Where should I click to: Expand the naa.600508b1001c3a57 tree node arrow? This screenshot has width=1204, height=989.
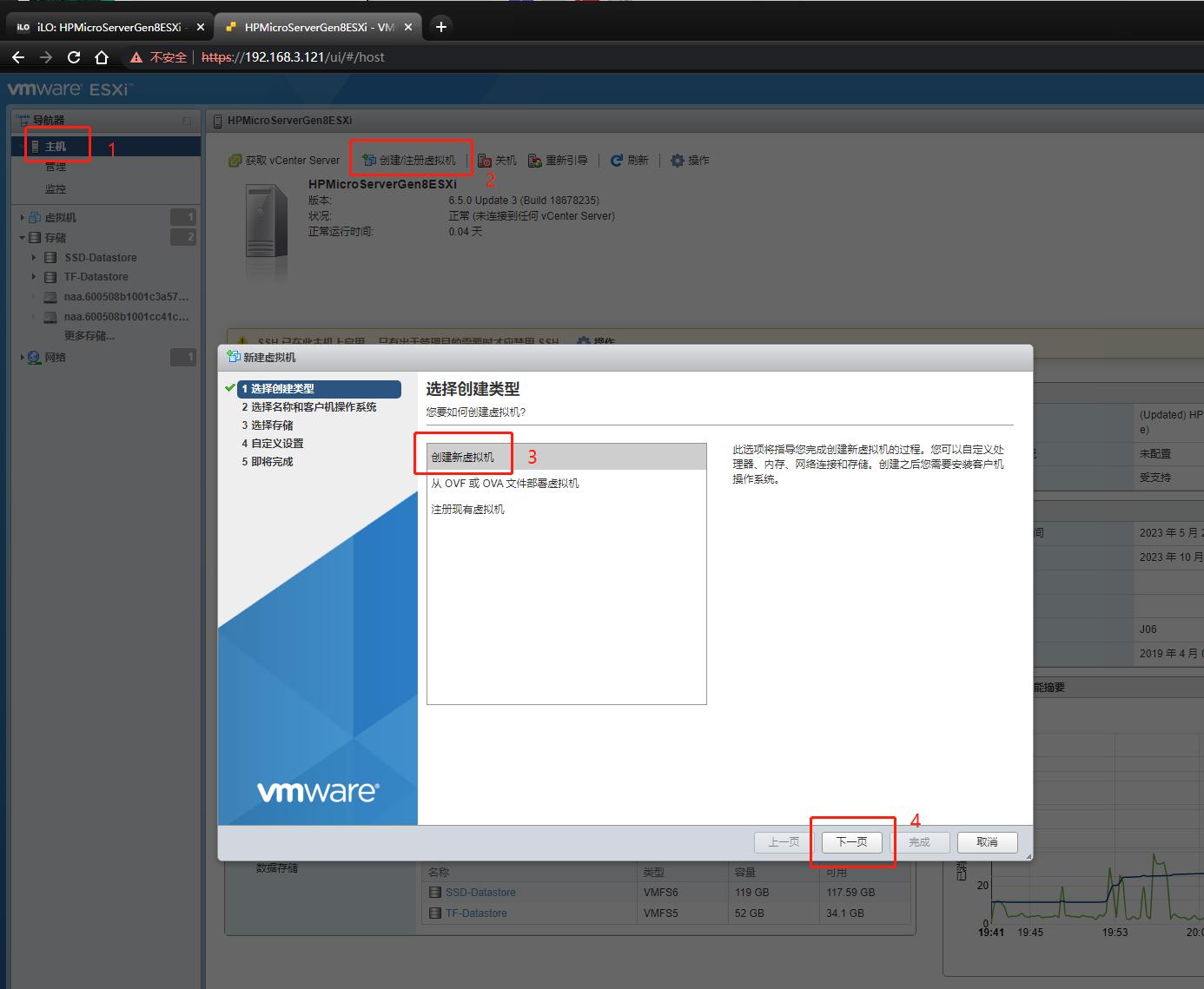tap(34, 297)
